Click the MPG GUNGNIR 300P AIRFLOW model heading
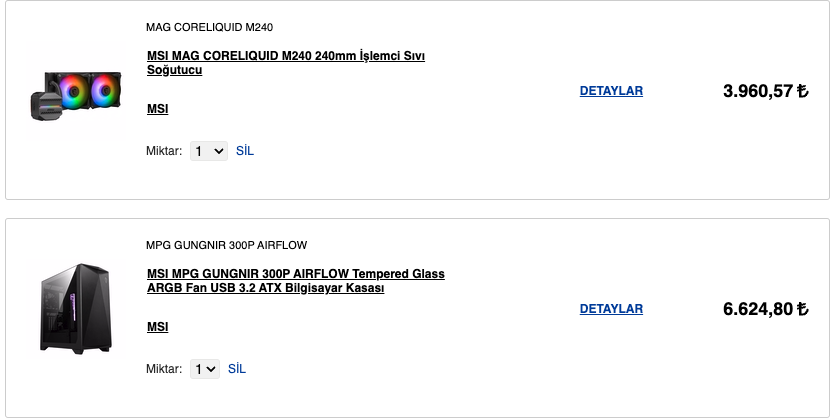The width and height of the screenshot is (837, 419). coord(226,245)
